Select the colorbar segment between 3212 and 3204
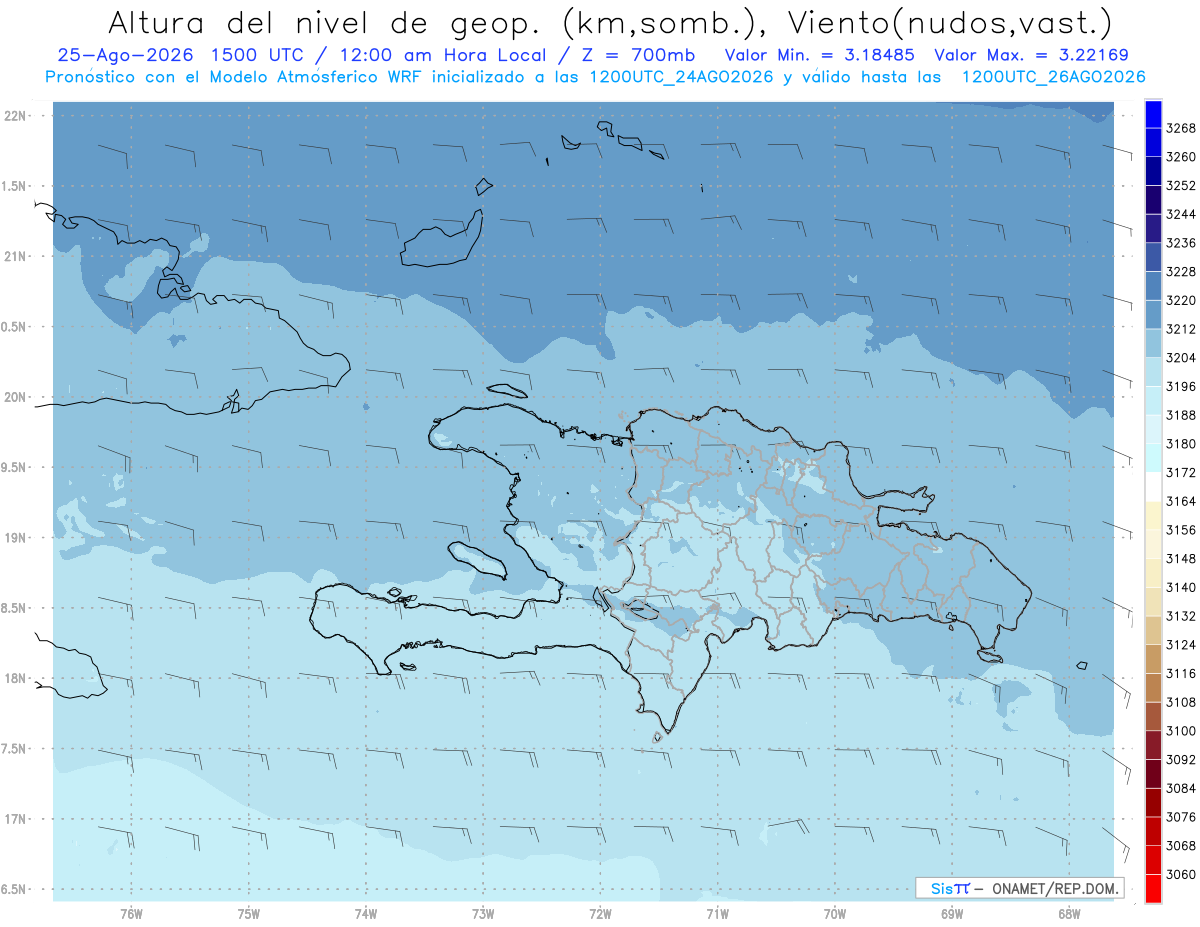This screenshot has height=927, width=1200. pos(1152,343)
